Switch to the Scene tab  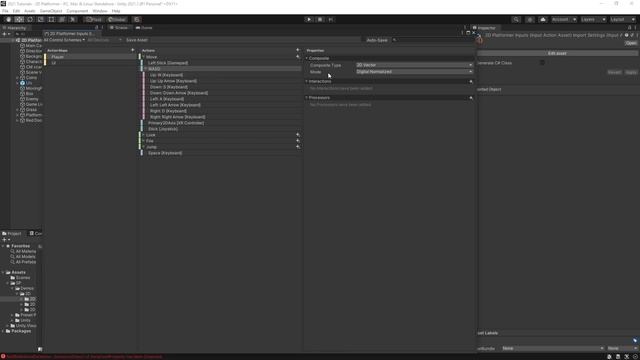[x=119, y=28]
